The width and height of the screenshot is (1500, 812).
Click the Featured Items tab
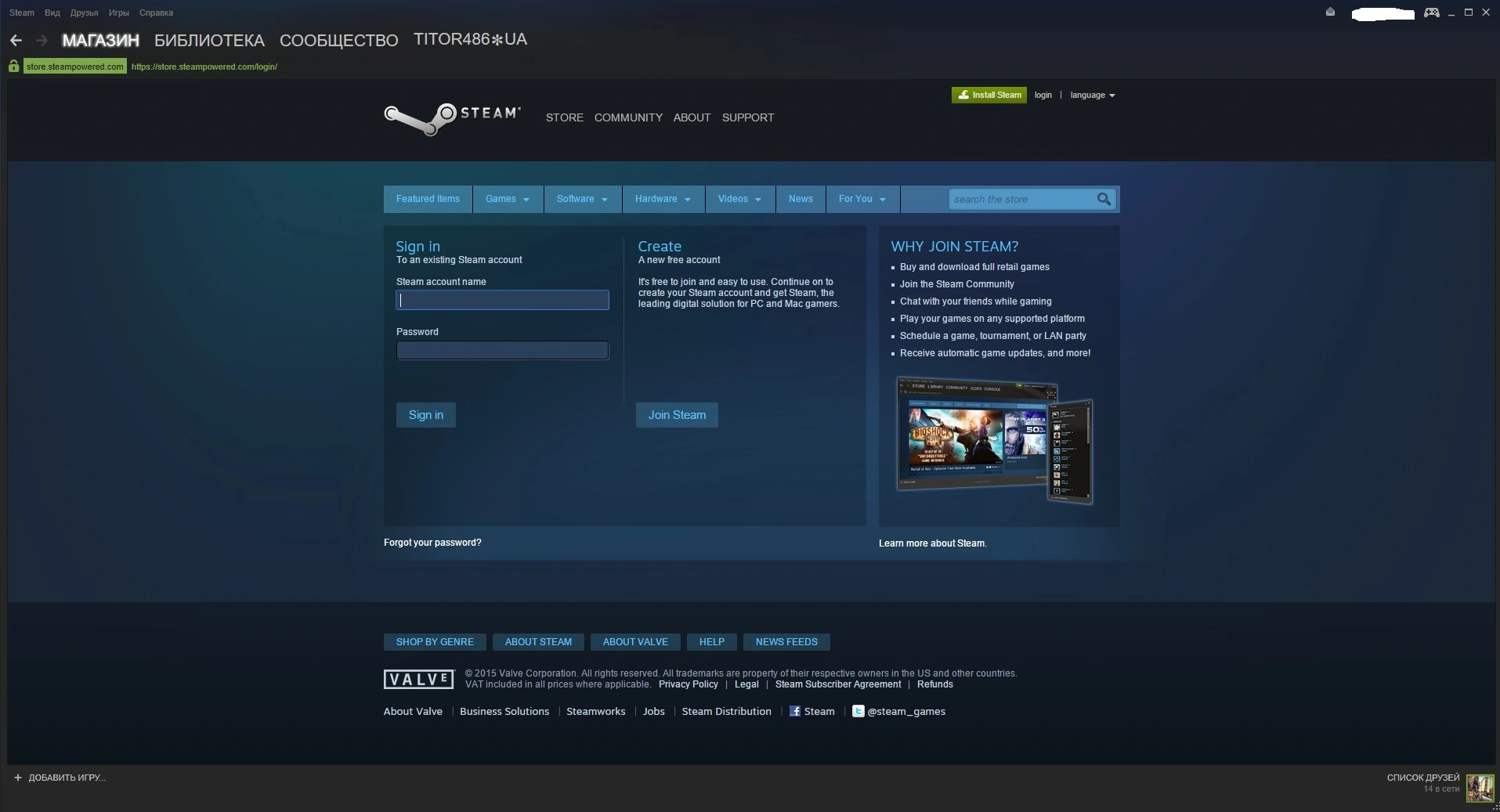(428, 199)
